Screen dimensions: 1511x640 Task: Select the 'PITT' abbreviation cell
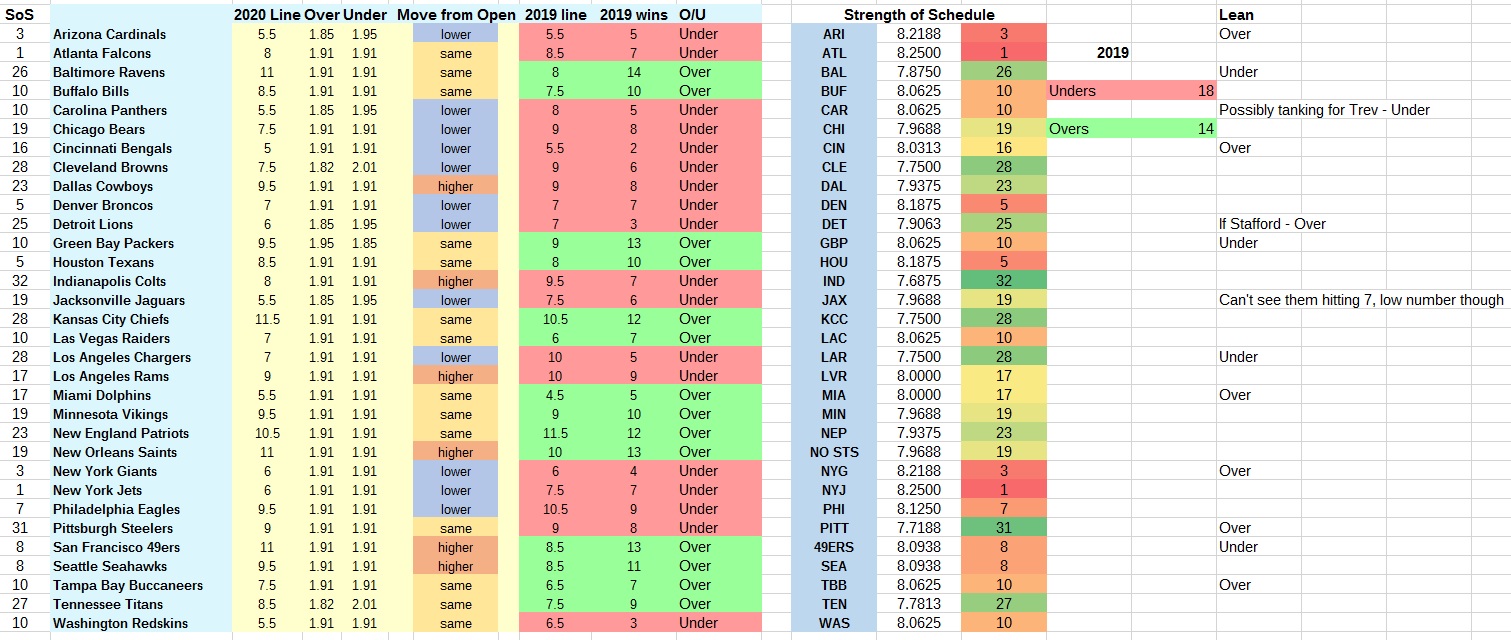(833, 528)
